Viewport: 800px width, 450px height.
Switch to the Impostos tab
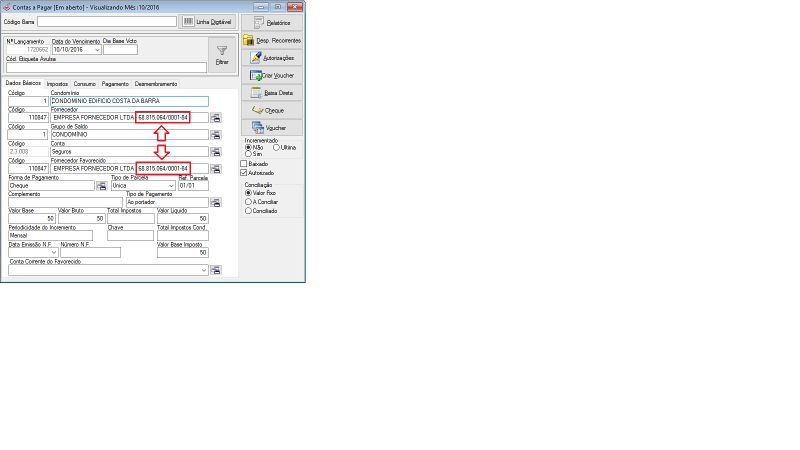pyautogui.click(x=57, y=84)
